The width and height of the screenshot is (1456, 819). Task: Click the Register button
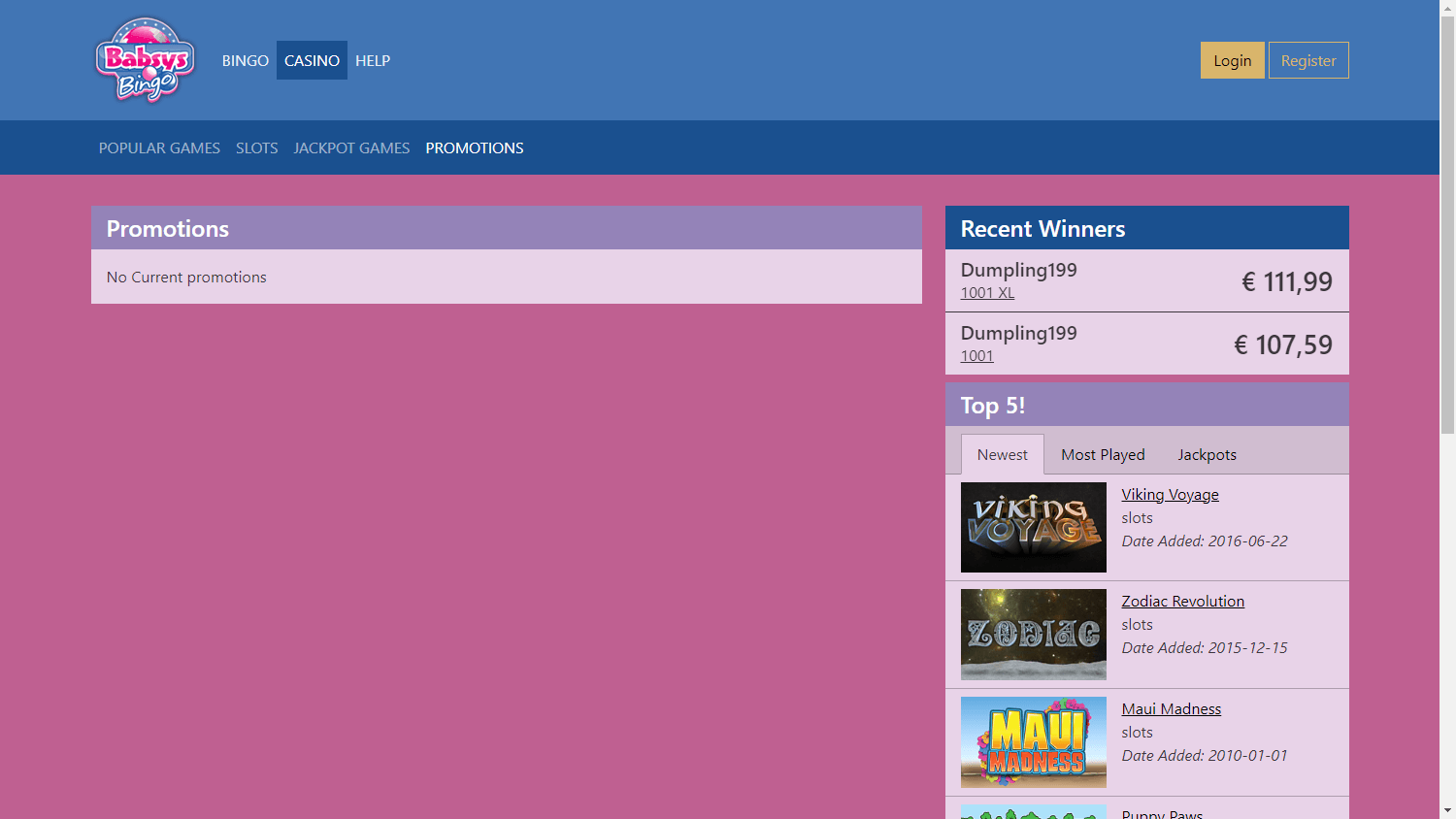click(x=1307, y=60)
